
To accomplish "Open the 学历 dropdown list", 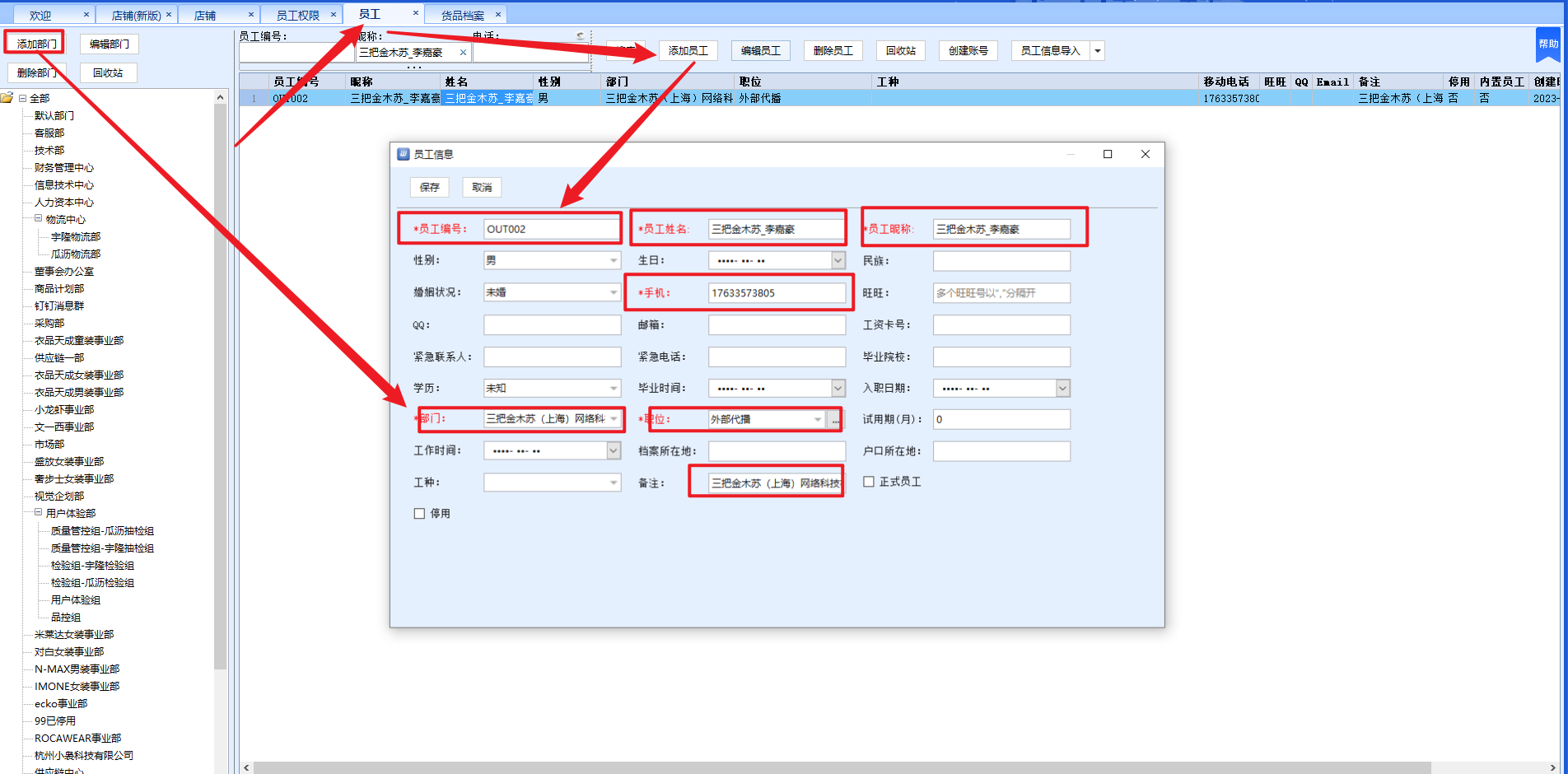I will click(x=613, y=389).
